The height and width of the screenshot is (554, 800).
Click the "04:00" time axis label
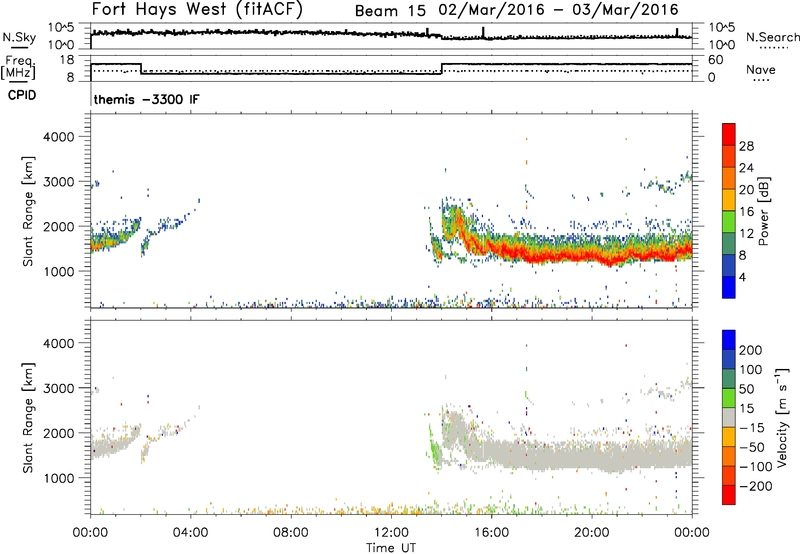pyautogui.click(x=191, y=533)
